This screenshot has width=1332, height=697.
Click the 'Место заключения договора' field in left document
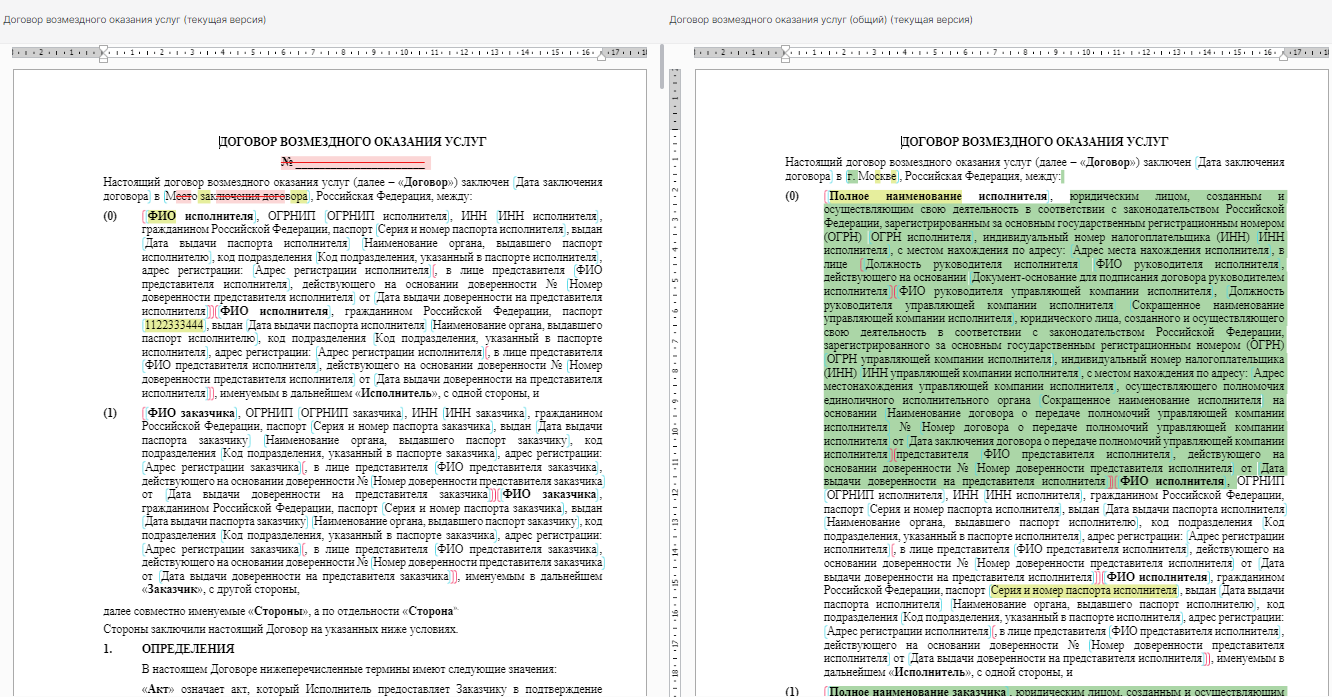pos(238,196)
